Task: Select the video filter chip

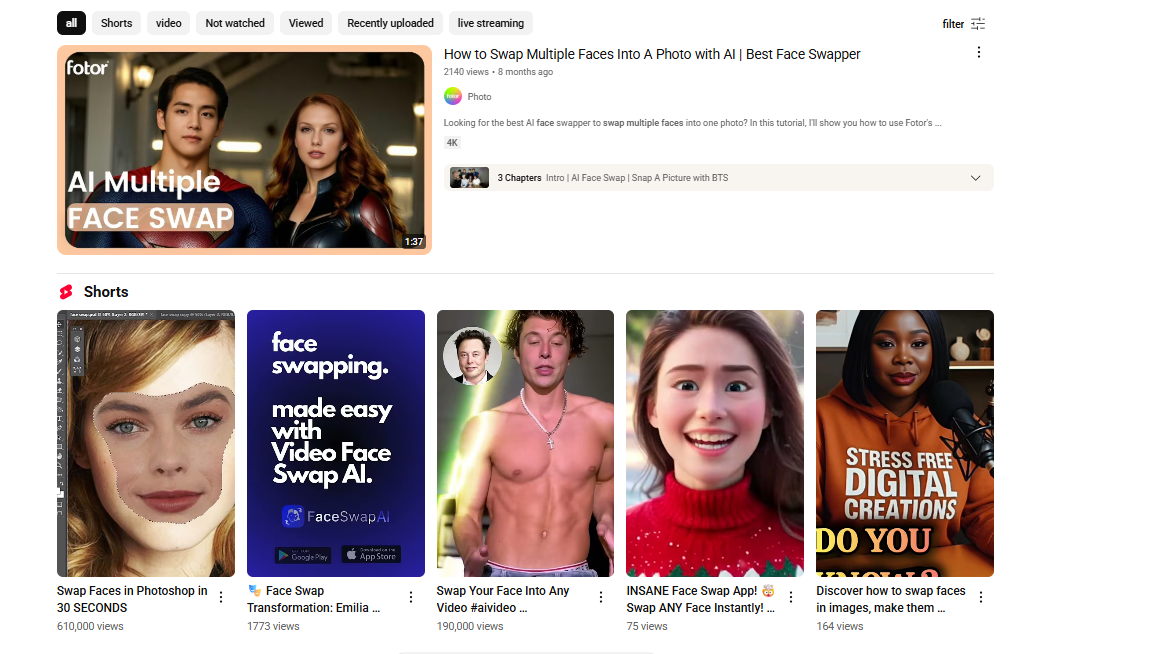Action: [168, 23]
